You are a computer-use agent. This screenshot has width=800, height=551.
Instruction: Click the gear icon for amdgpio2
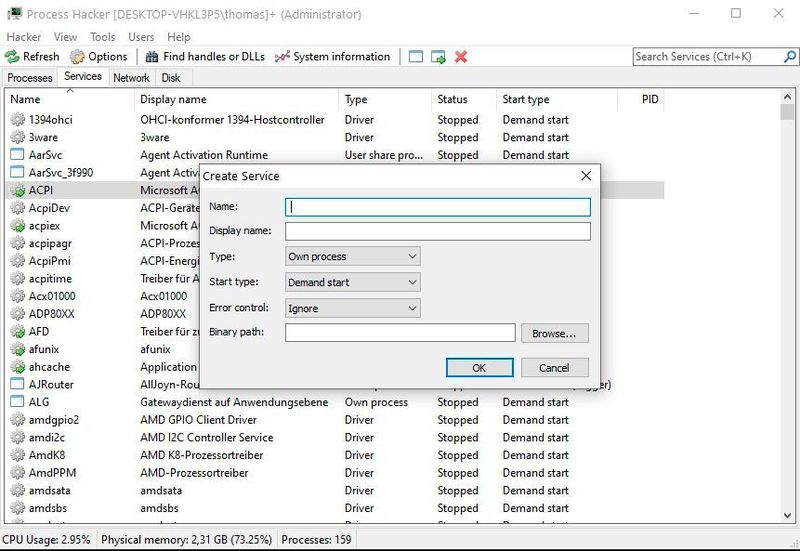pyautogui.click(x=17, y=420)
